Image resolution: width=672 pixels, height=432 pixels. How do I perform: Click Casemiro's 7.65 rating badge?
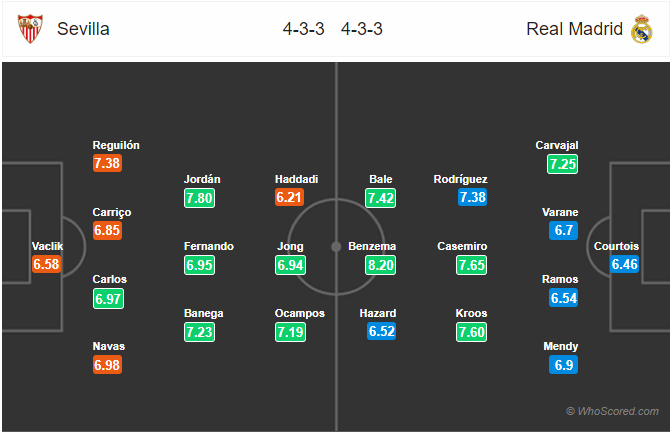coord(472,264)
